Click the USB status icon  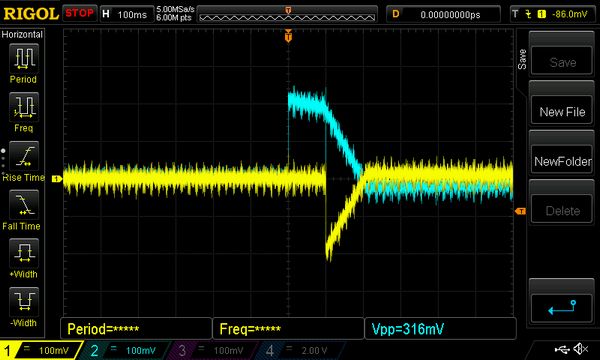point(562,349)
